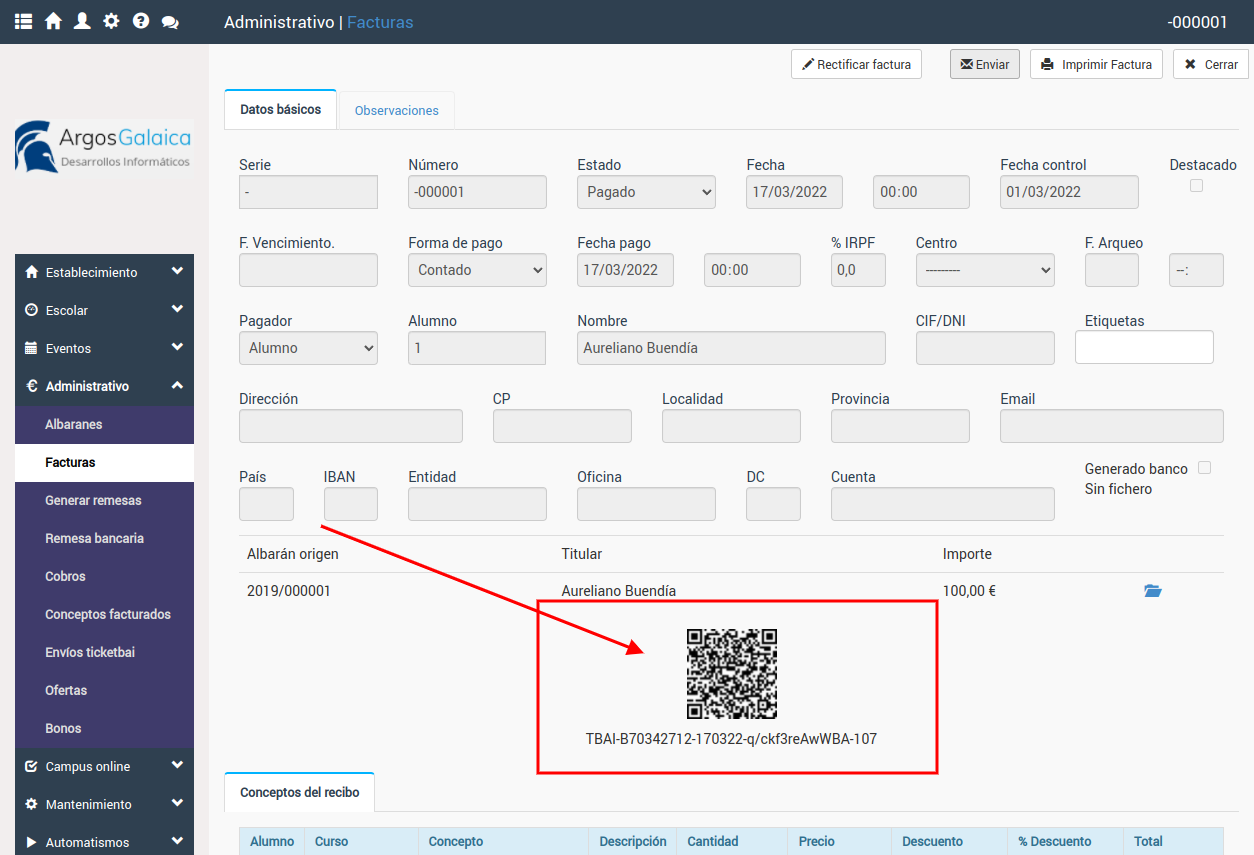Screen dimensions: 1254x855
Task: Click the Alumno number field
Action: pyautogui.click(x=477, y=348)
